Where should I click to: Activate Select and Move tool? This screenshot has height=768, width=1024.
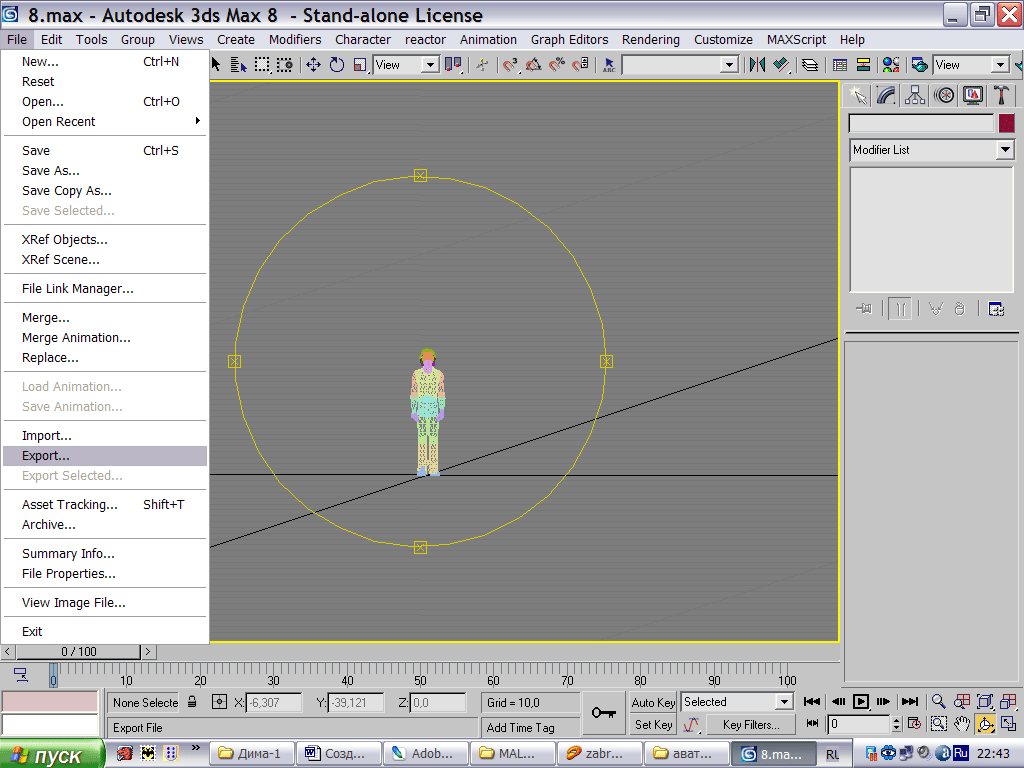[x=313, y=65]
